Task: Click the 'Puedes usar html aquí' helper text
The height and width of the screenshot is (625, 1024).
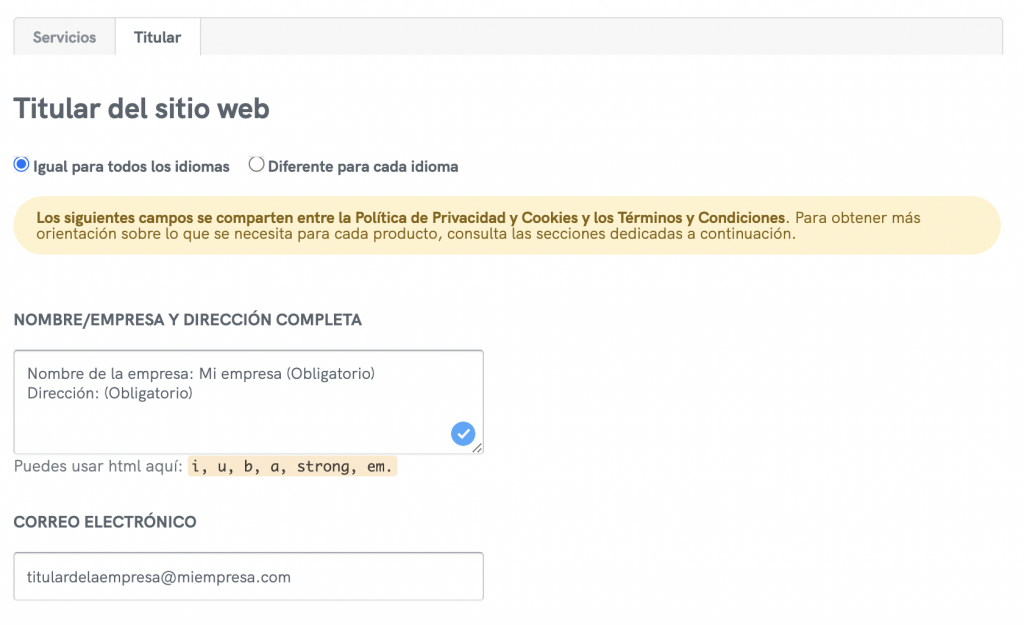Action: tap(99, 467)
